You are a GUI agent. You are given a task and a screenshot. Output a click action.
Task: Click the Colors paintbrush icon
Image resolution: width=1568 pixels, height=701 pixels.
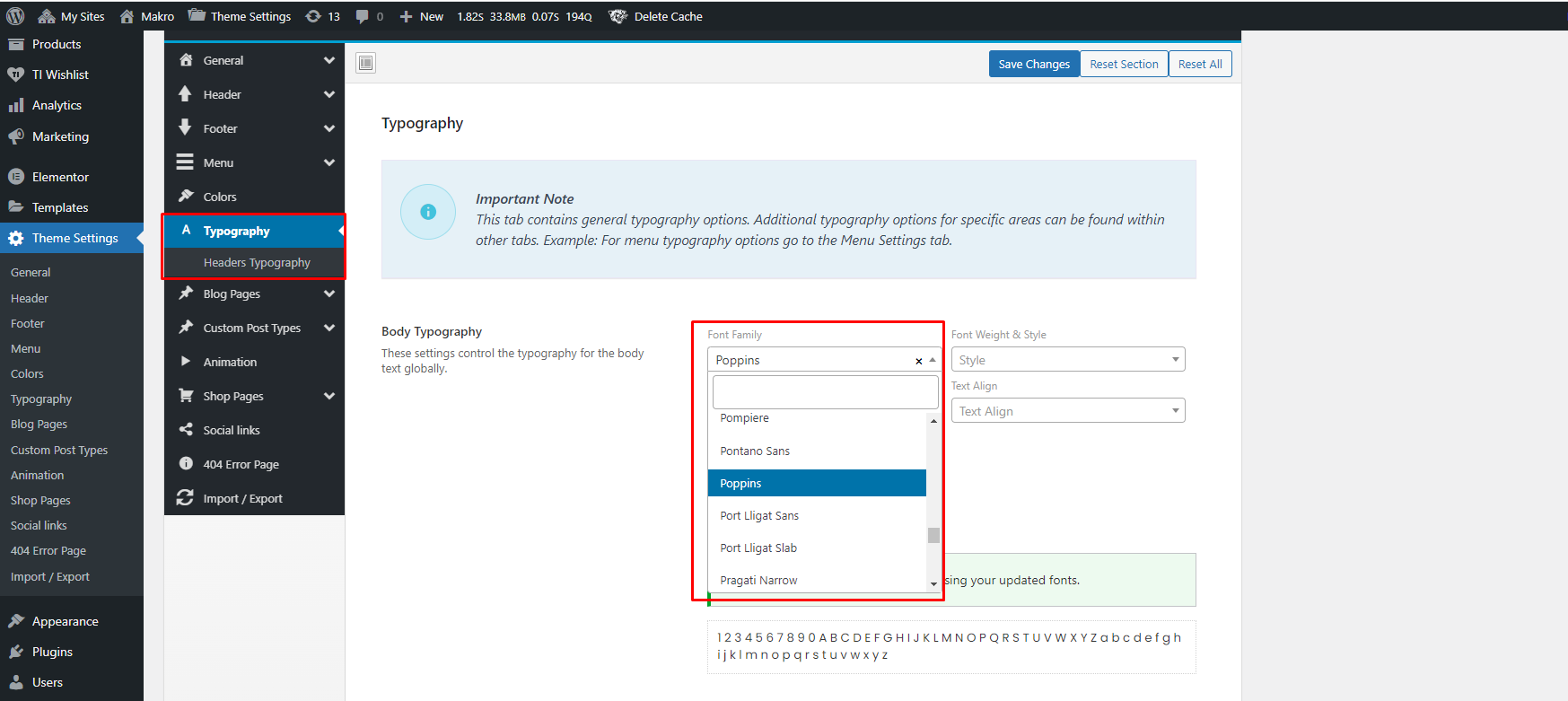186,197
